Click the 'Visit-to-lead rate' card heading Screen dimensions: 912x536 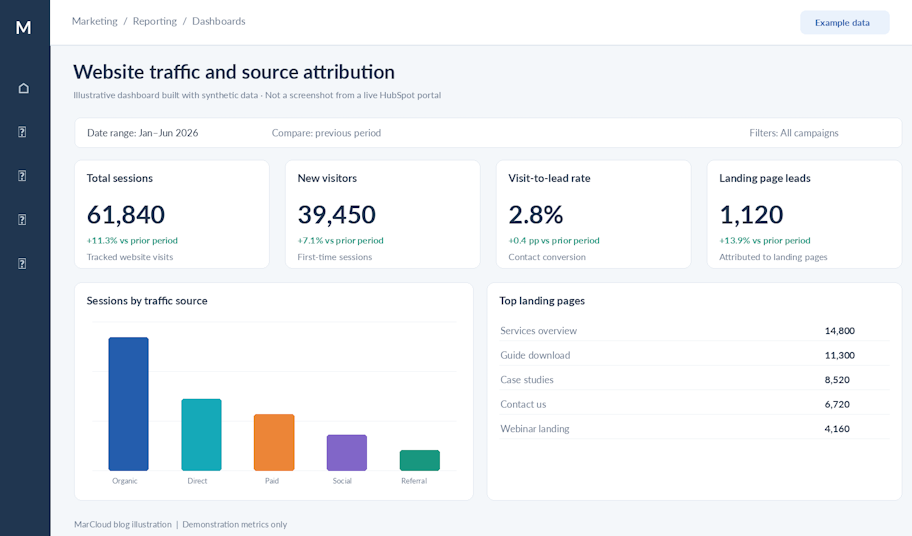[549, 178]
